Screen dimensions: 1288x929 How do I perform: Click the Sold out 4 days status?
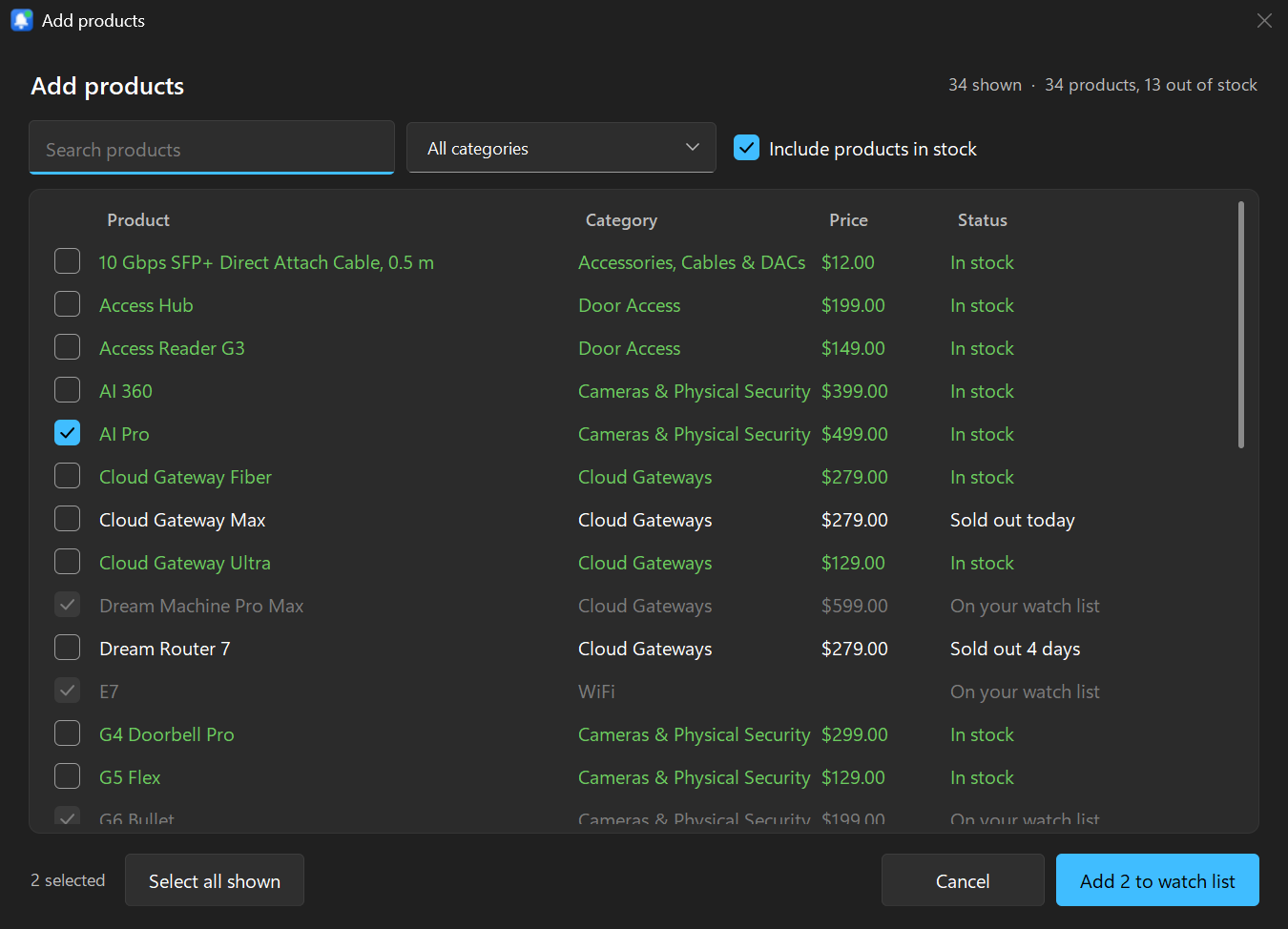1015,649
